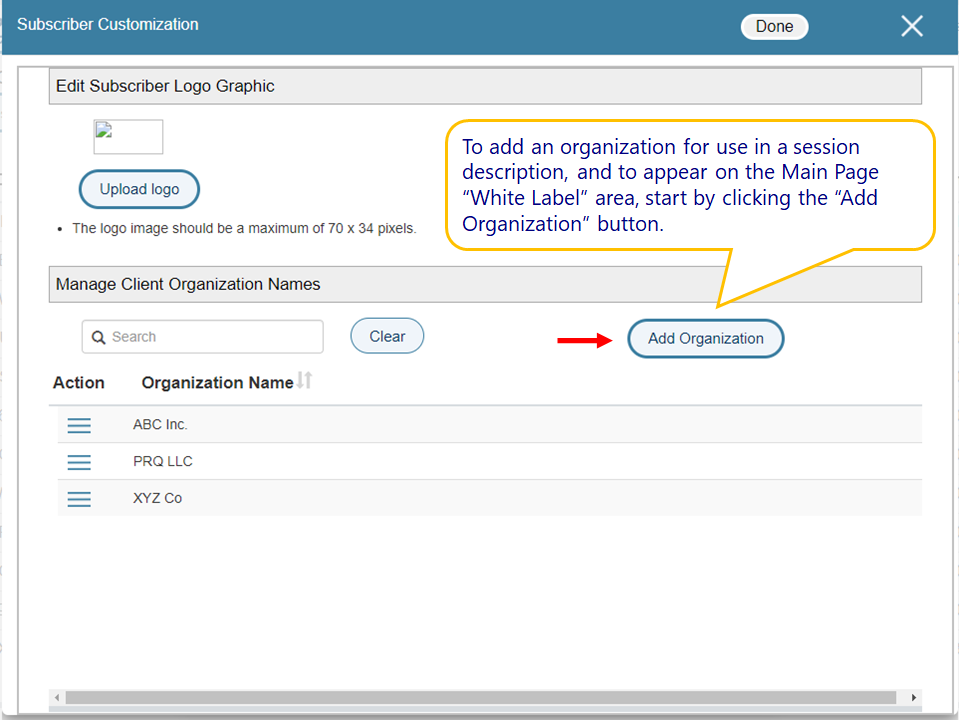Screen dimensions: 959x720
Task: Click the horizontal scrollbar's right arrow
Action: click(913, 697)
